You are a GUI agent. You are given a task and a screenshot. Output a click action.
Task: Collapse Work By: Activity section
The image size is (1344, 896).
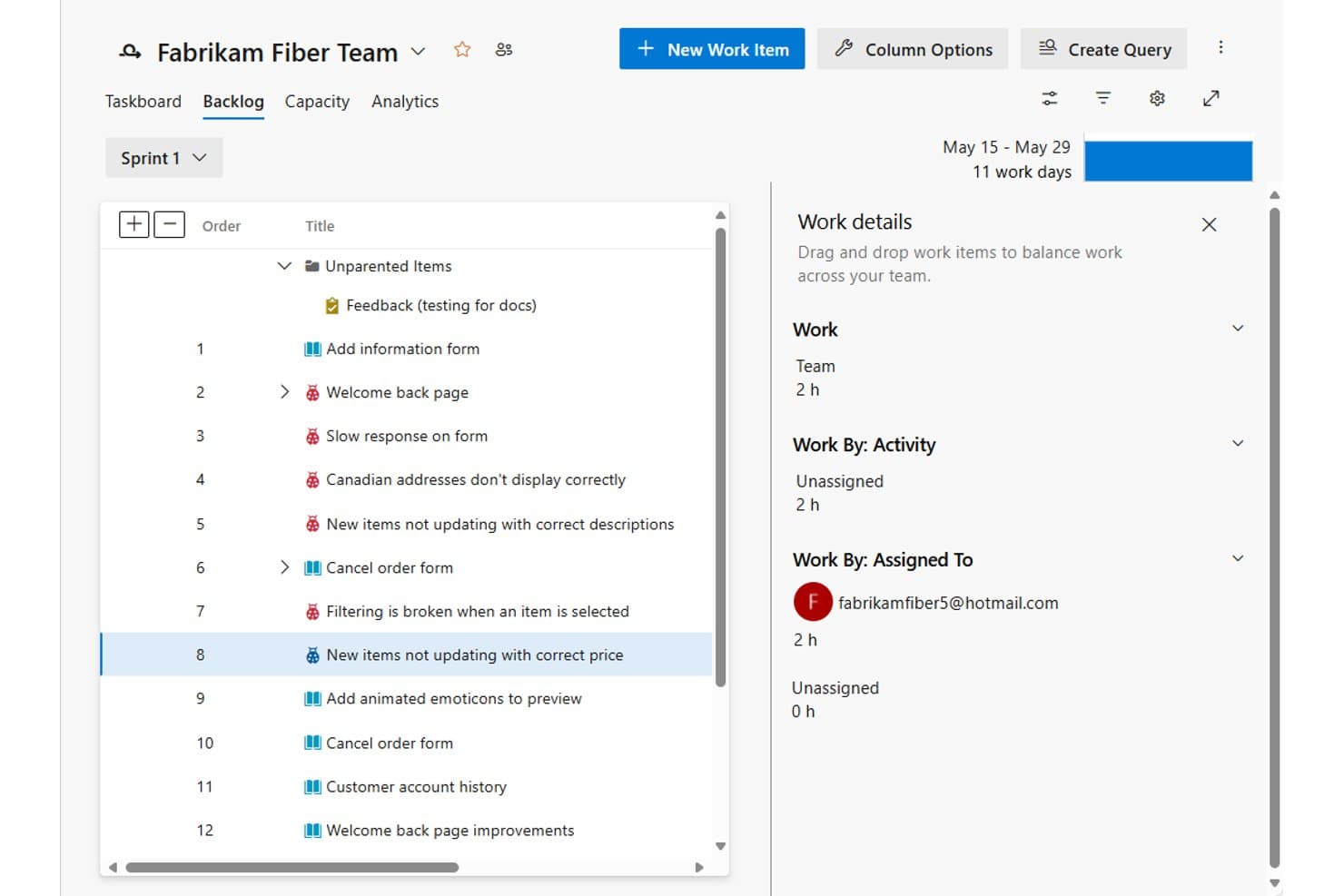[x=1238, y=444]
